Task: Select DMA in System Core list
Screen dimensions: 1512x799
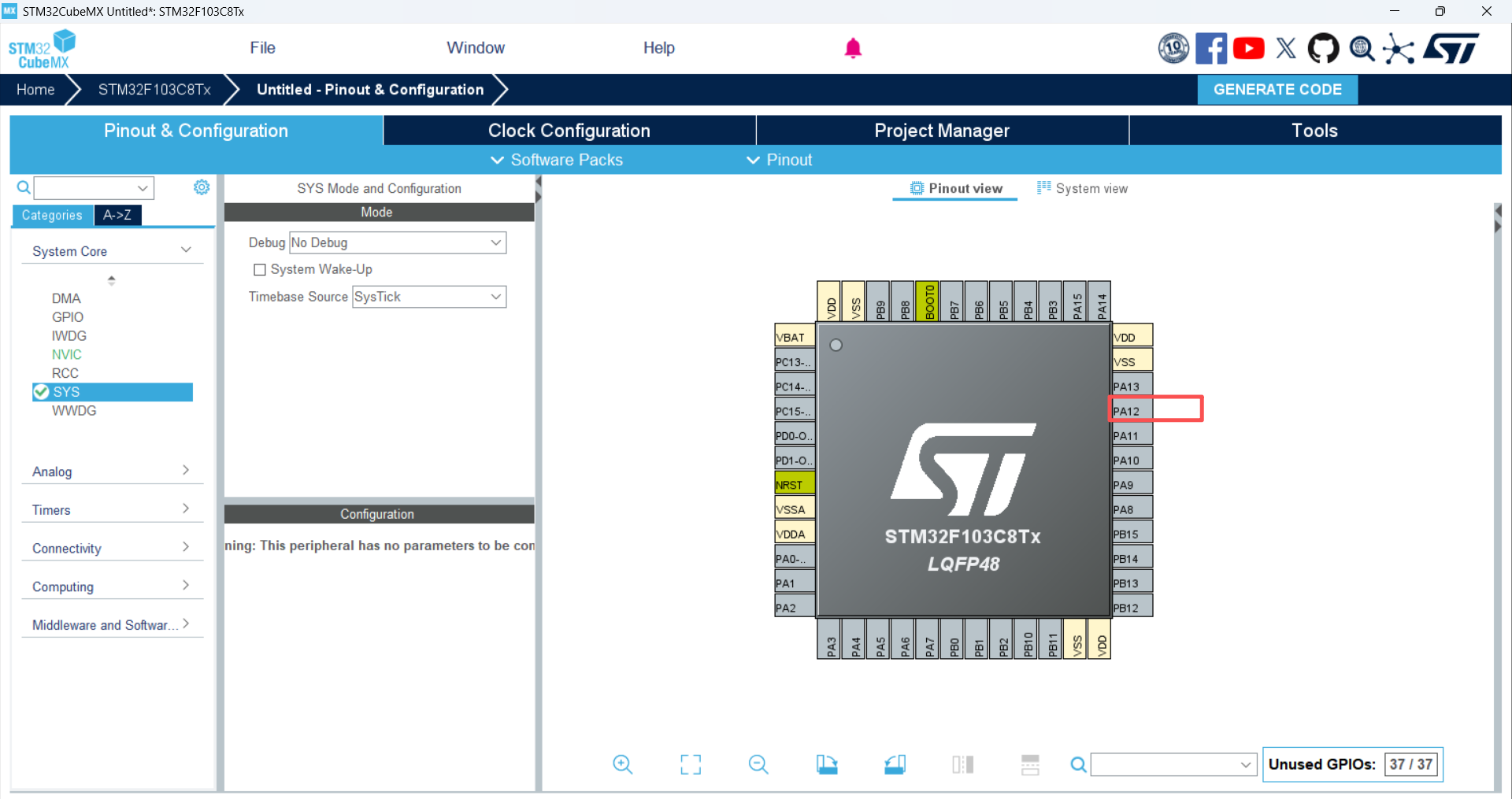Action: pyautogui.click(x=66, y=298)
